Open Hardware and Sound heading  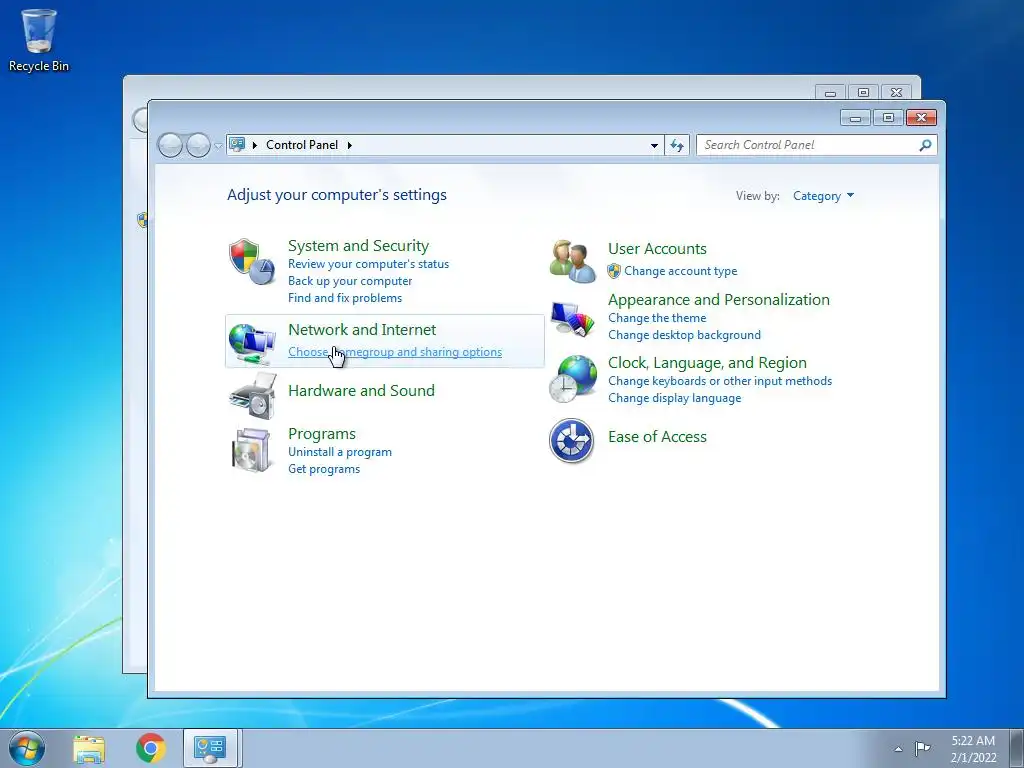coord(361,391)
